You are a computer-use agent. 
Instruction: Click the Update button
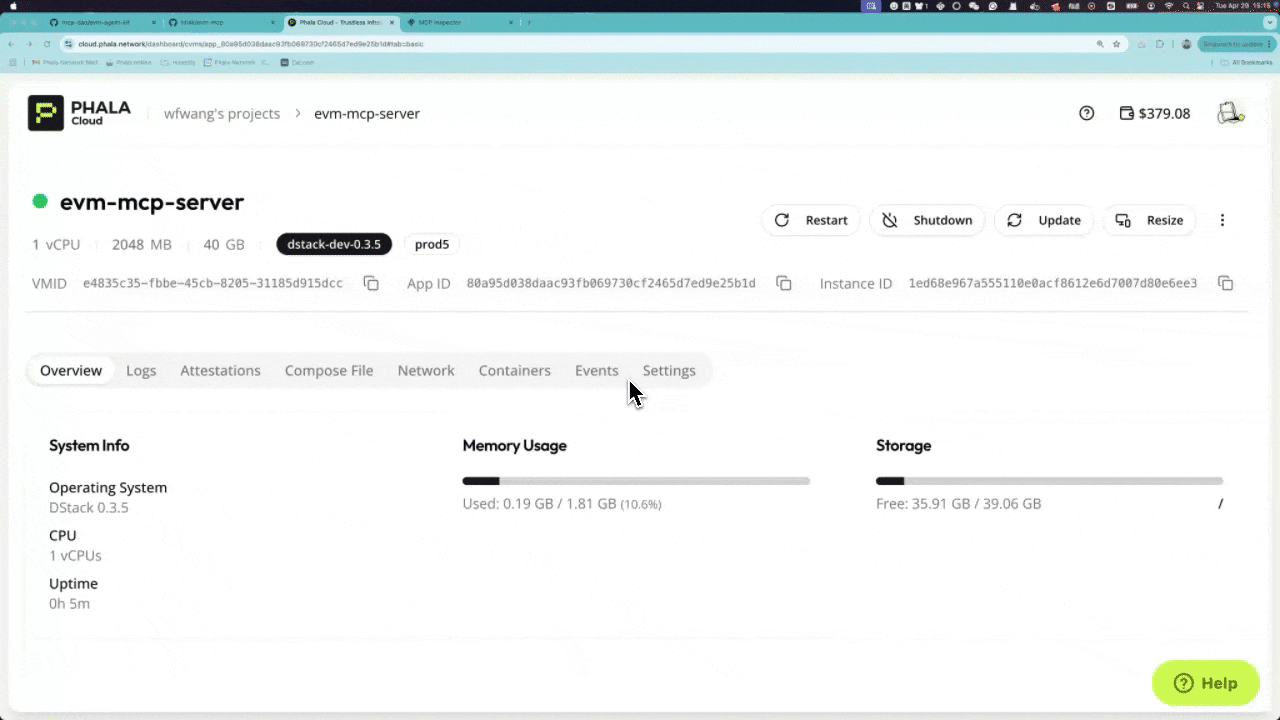[1044, 220]
